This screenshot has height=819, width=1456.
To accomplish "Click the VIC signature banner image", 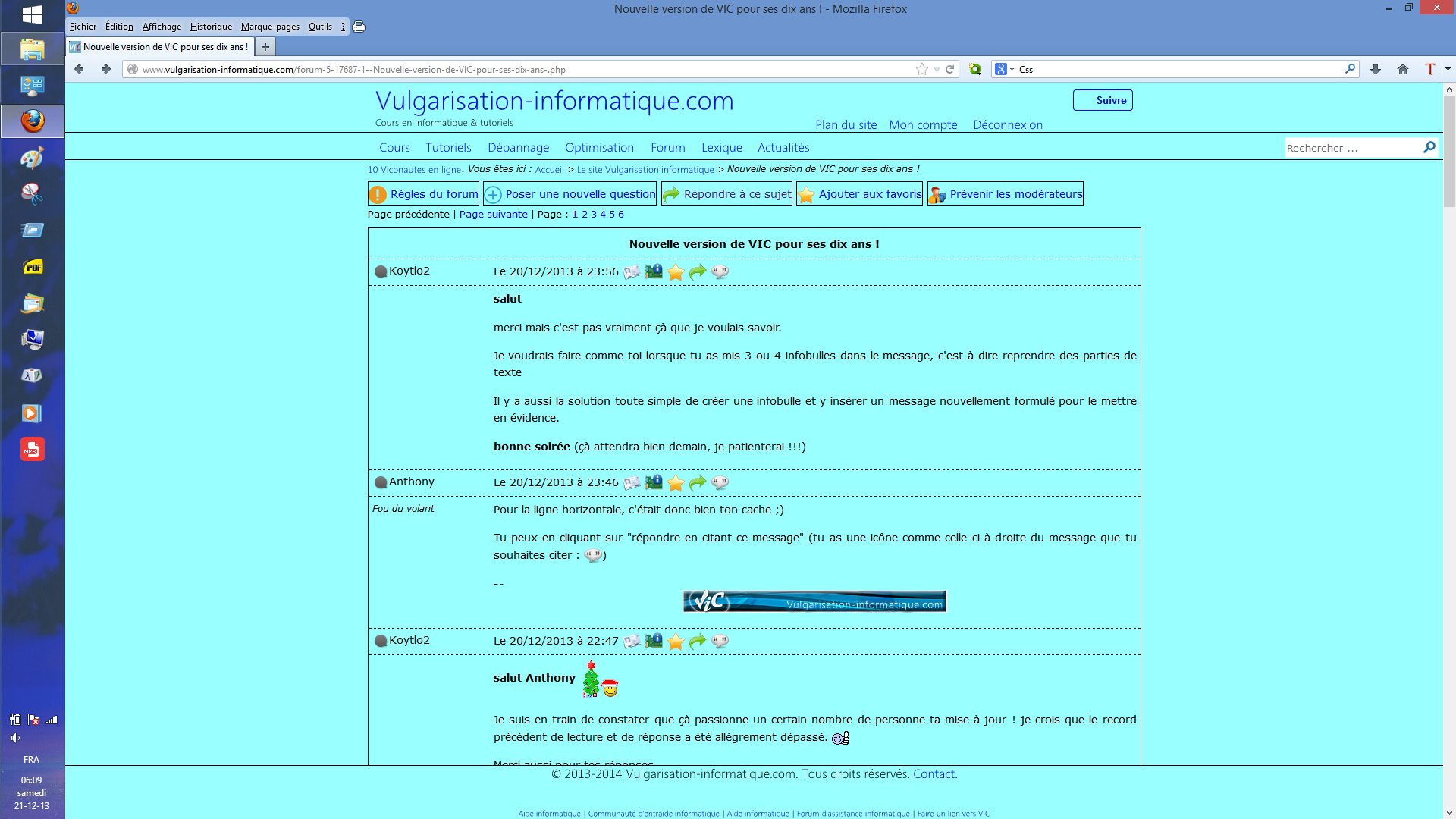I will (814, 601).
